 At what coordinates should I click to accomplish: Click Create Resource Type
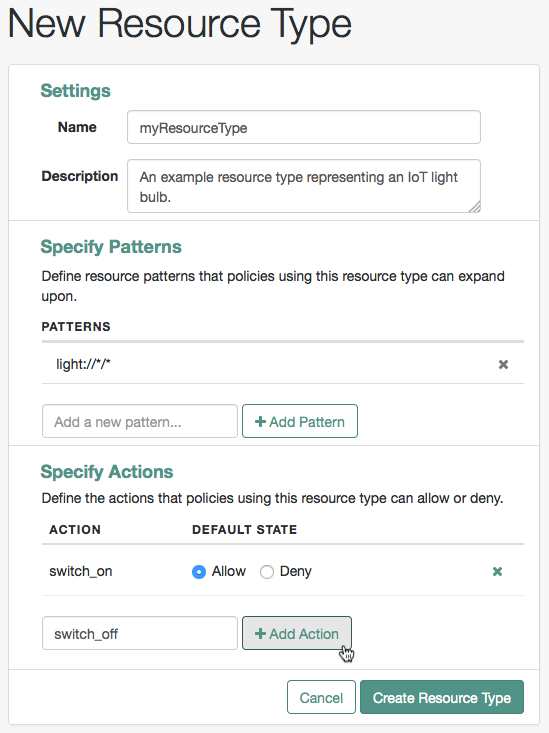coord(442,697)
